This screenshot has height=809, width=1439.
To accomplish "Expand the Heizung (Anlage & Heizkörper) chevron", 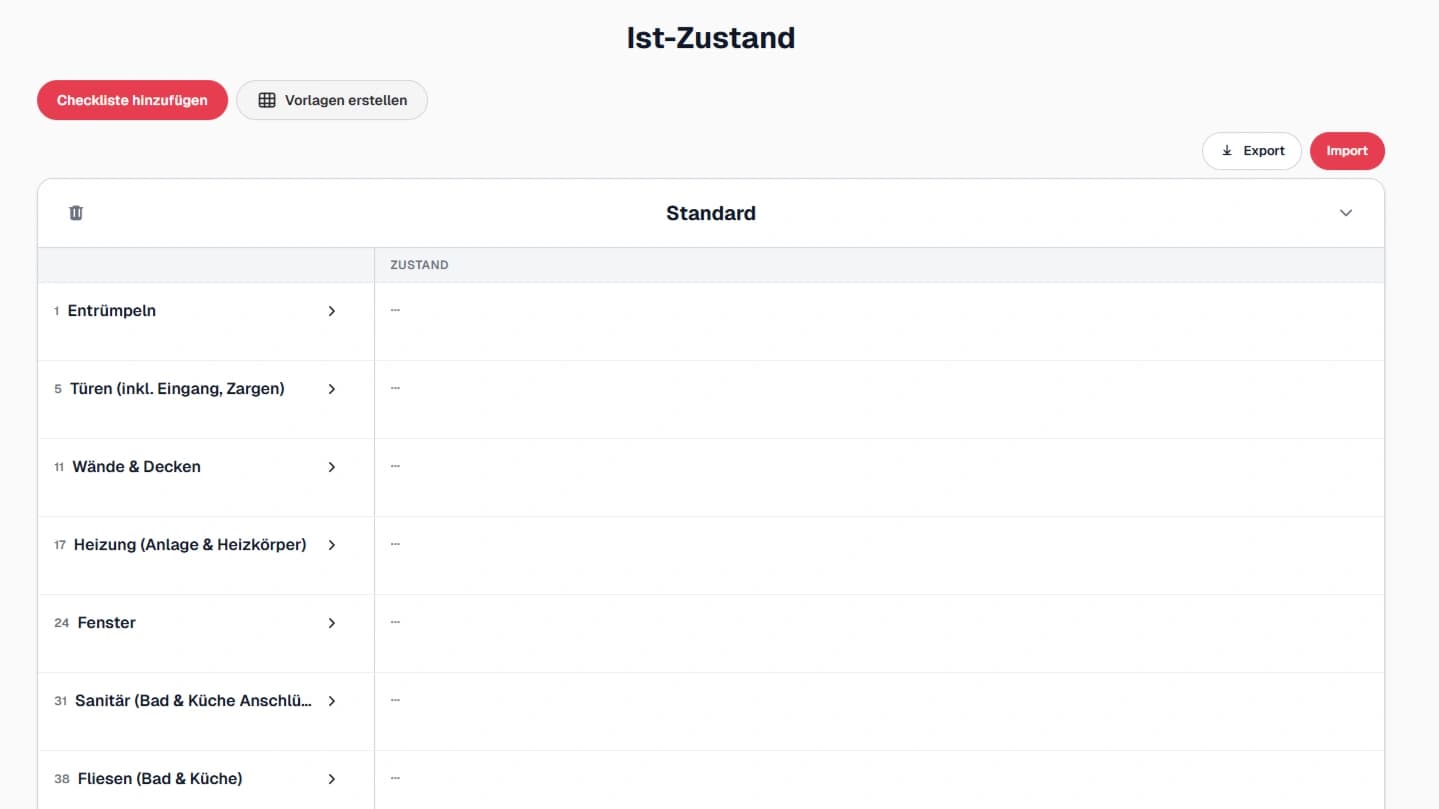I will (x=332, y=545).
